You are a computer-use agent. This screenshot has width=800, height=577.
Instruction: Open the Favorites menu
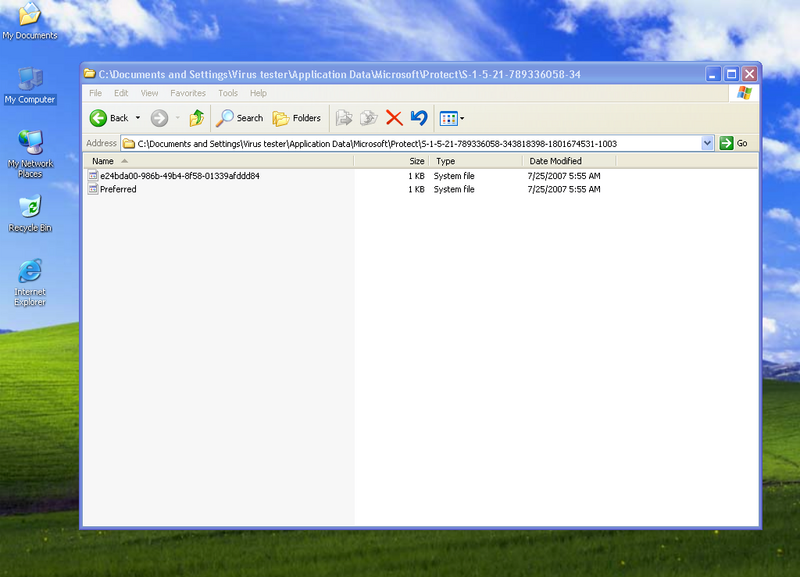188,93
